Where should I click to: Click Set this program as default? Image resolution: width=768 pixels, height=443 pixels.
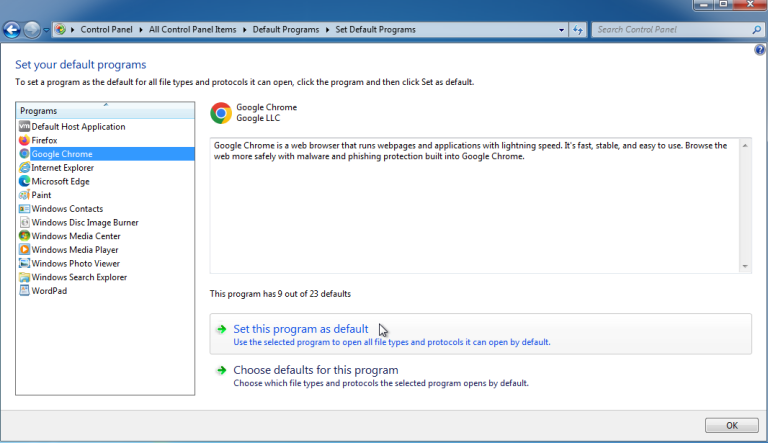300,329
